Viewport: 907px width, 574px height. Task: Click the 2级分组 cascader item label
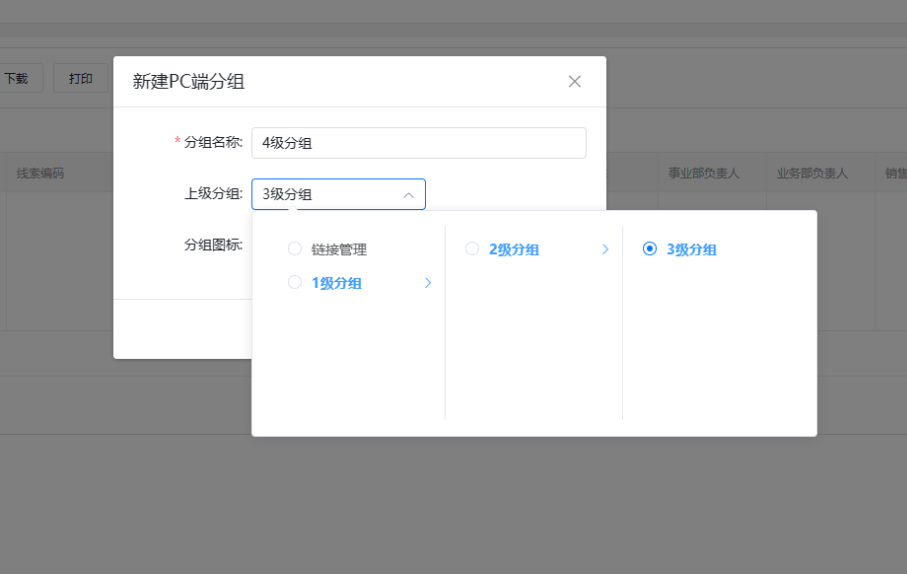coord(514,250)
